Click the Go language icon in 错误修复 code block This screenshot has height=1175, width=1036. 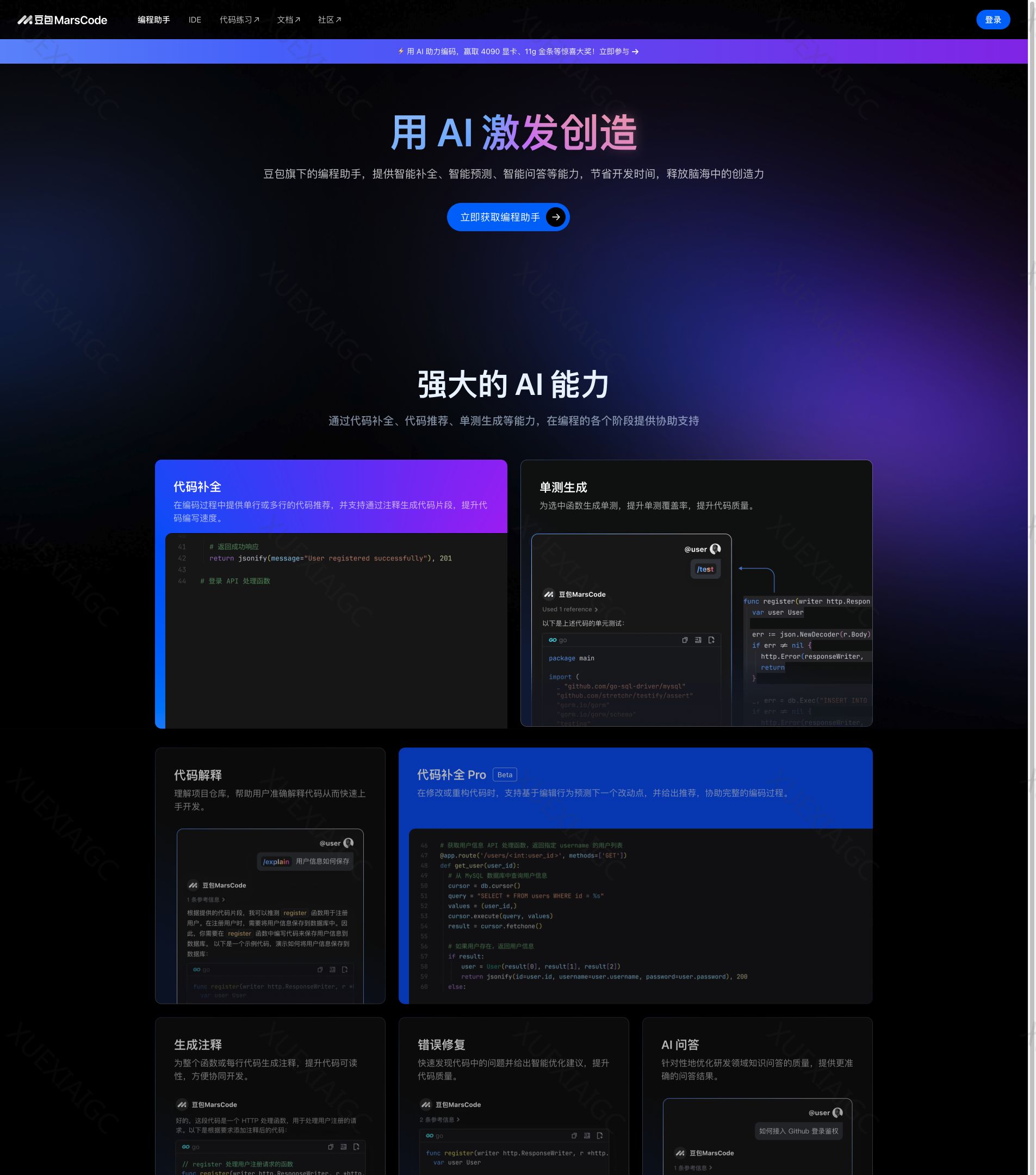click(430, 1136)
